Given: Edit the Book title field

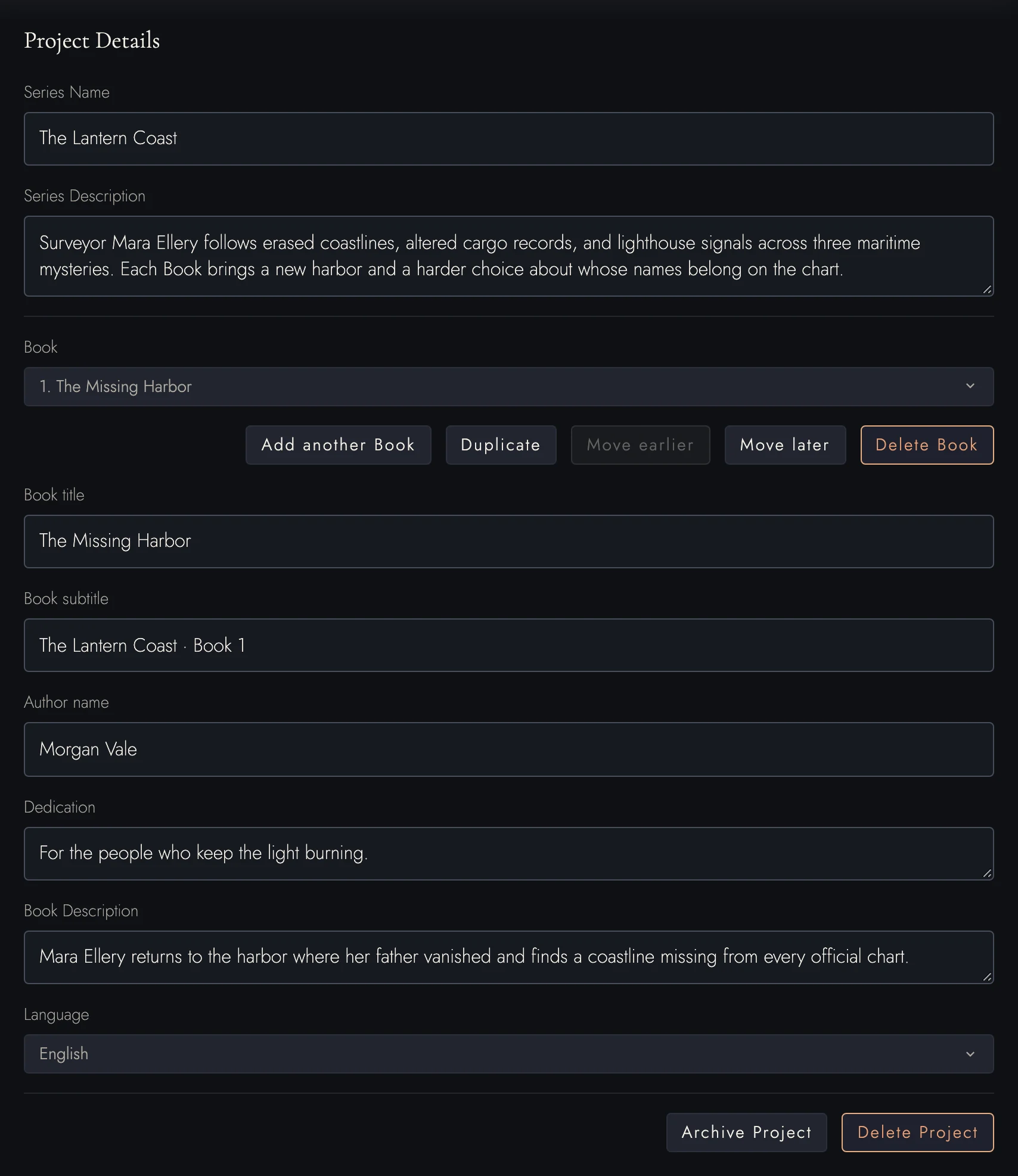Looking at the screenshot, I should coord(508,542).
